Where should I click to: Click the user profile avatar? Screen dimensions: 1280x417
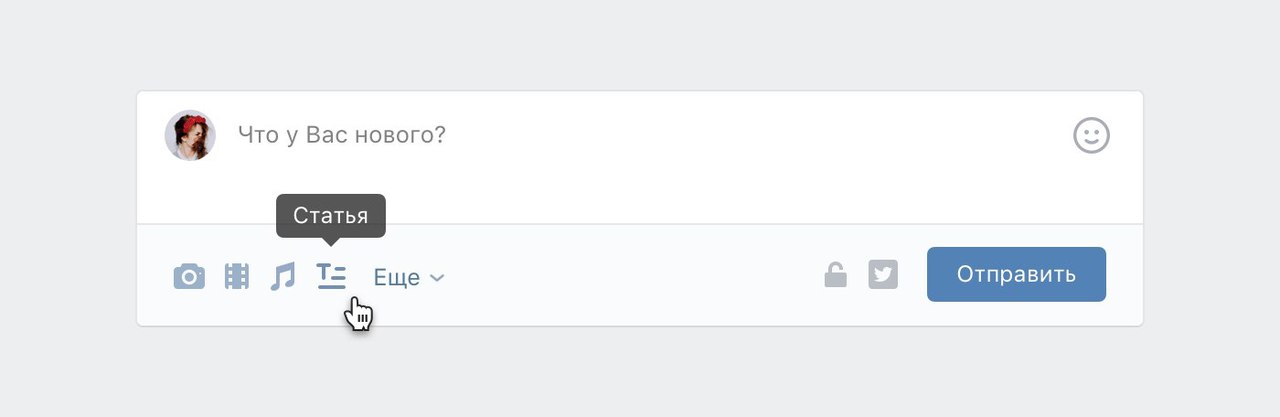[190, 135]
